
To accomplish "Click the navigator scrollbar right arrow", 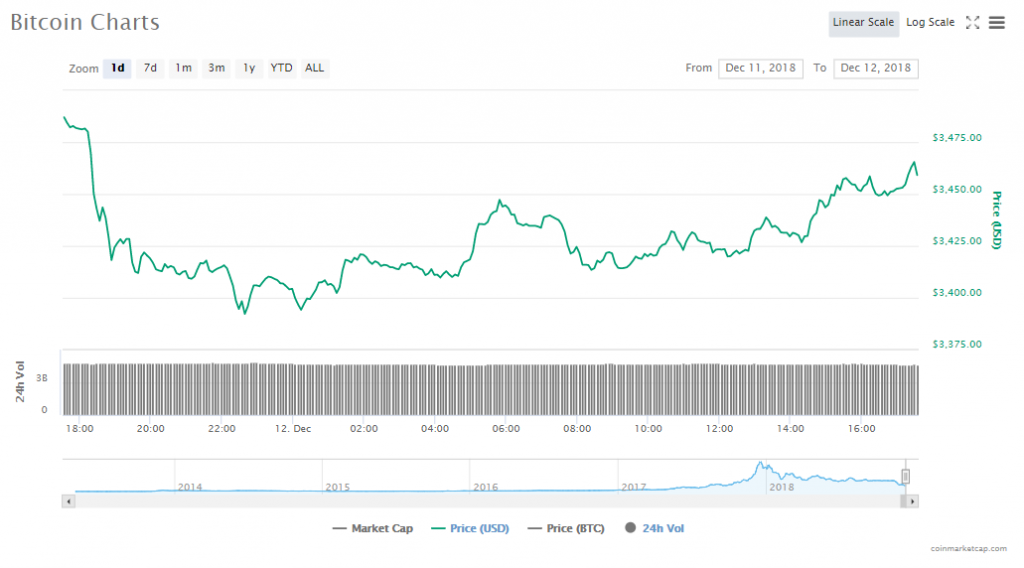I will 913,499.
